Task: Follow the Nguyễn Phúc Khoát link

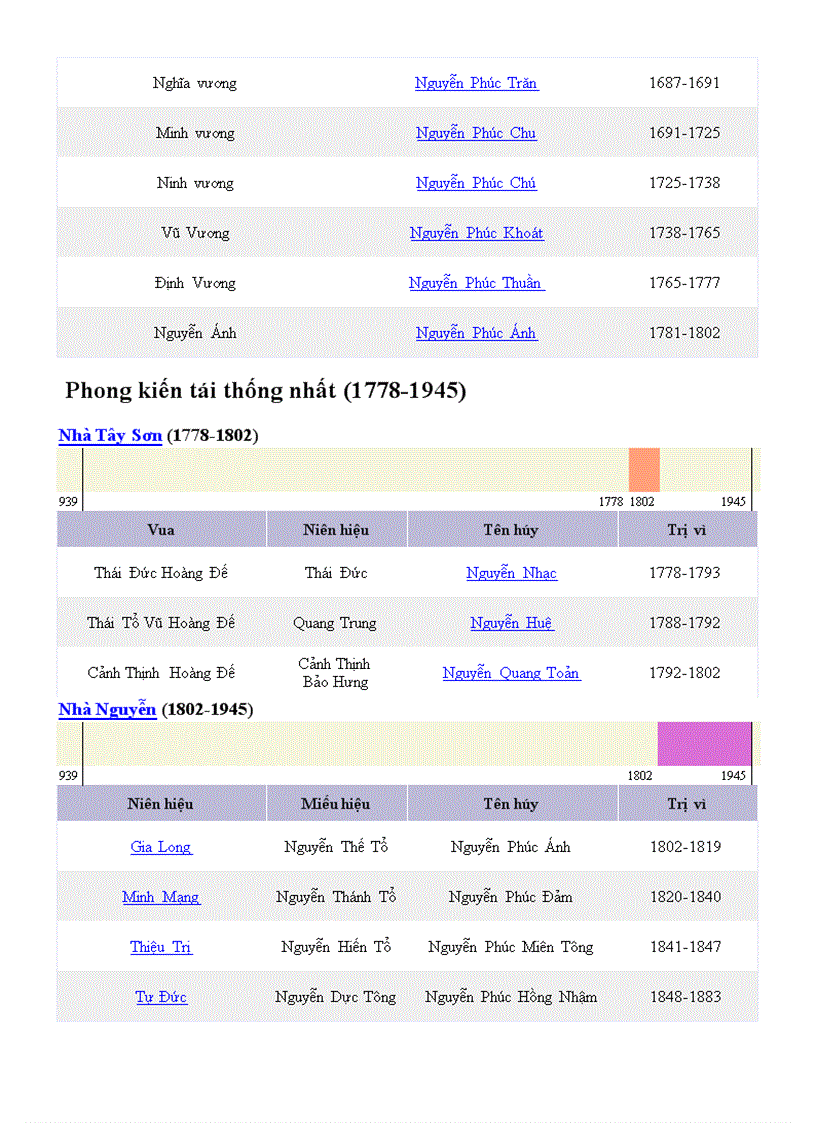Action: click(x=476, y=233)
